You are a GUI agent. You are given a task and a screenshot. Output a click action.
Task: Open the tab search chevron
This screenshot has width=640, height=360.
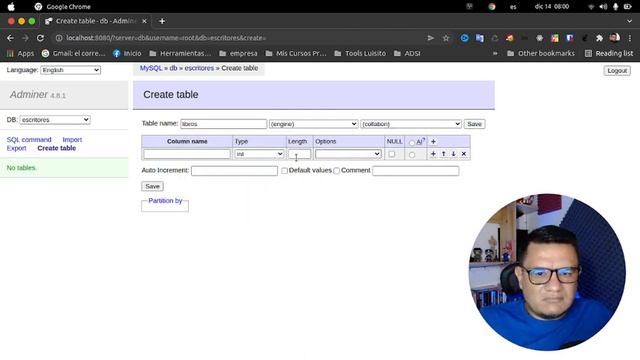[629, 21]
